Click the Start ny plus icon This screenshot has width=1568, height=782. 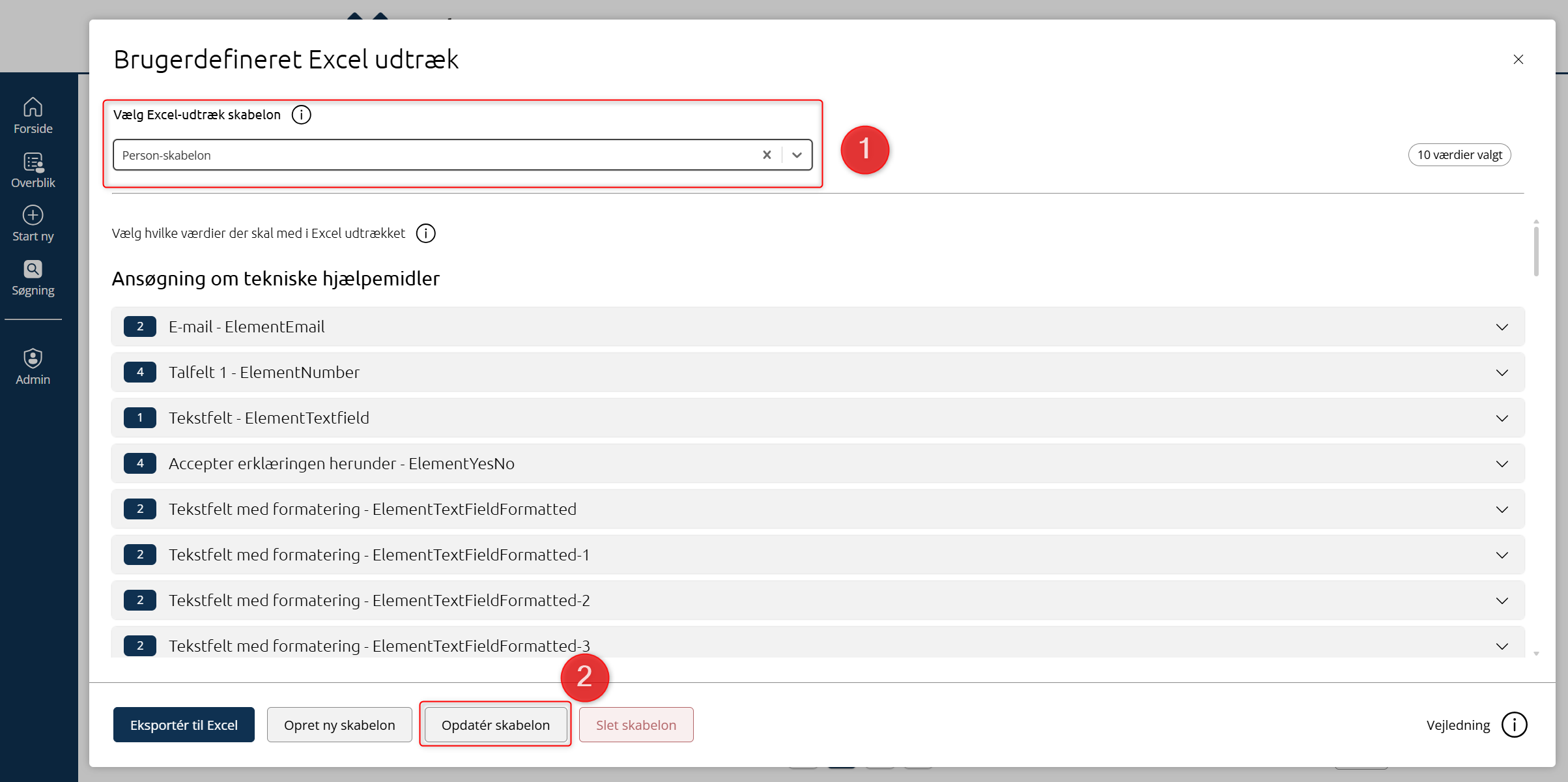click(x=33, y=216)
